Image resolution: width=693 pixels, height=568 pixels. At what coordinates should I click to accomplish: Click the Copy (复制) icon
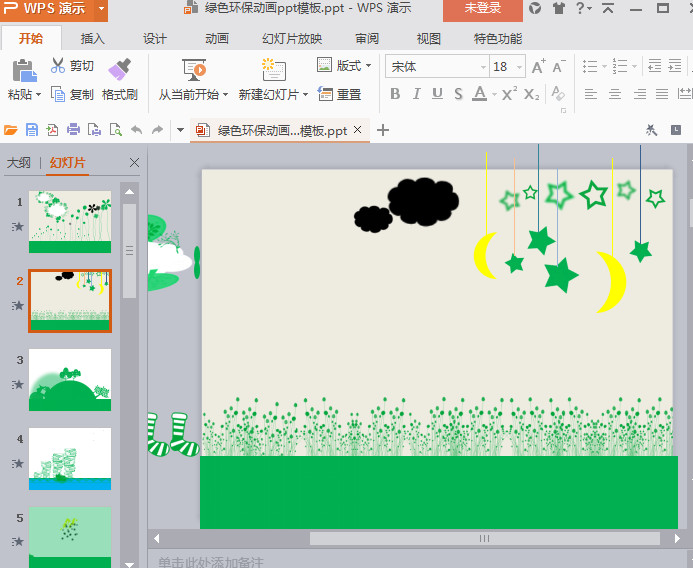click(x=58, y=94)
